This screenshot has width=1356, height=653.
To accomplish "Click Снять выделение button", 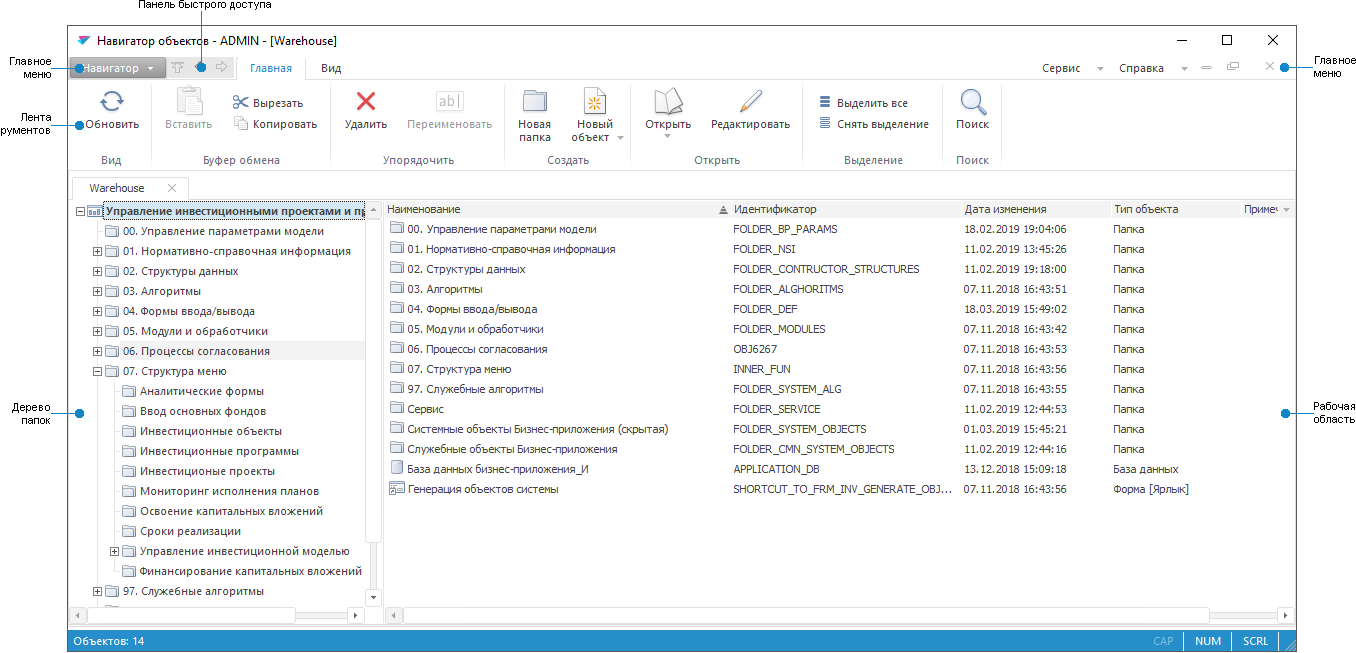I will click(881, 124).
